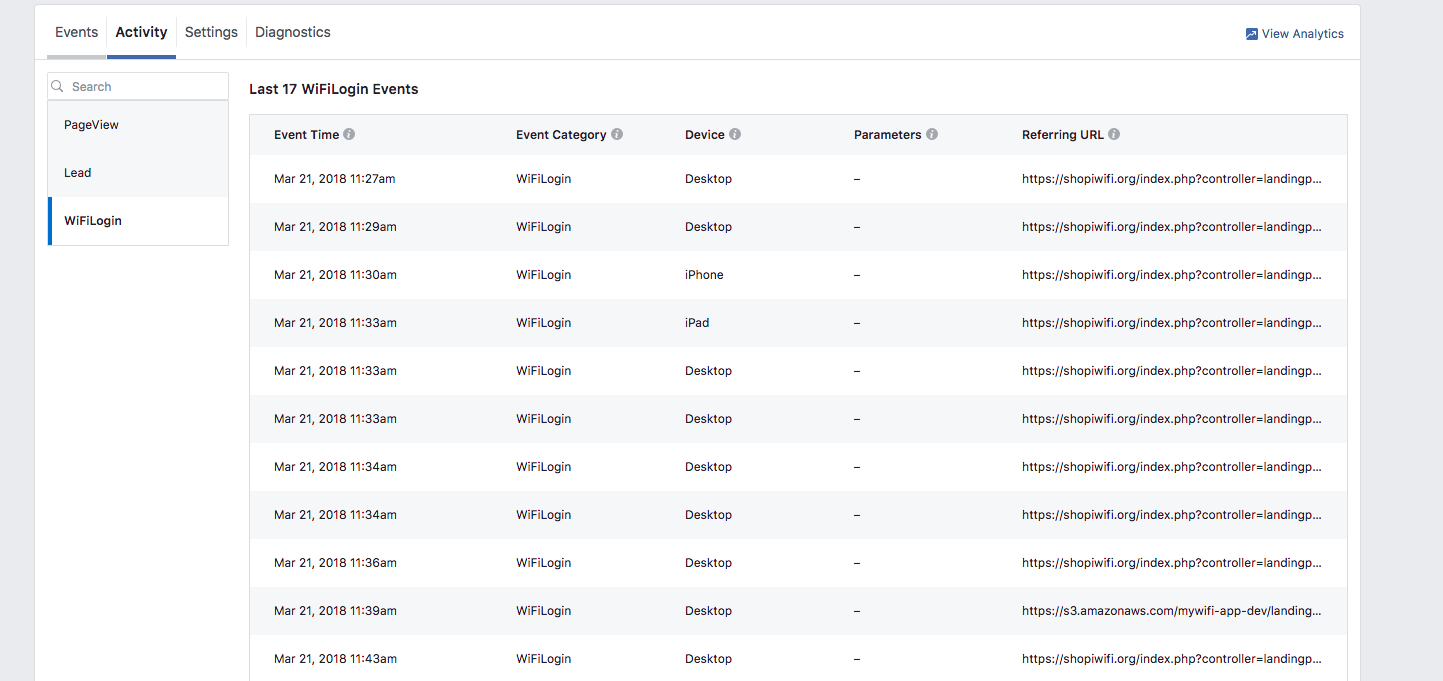Click the Device column info icon
Screen dimensions: 1443x681
pos(735,134)
